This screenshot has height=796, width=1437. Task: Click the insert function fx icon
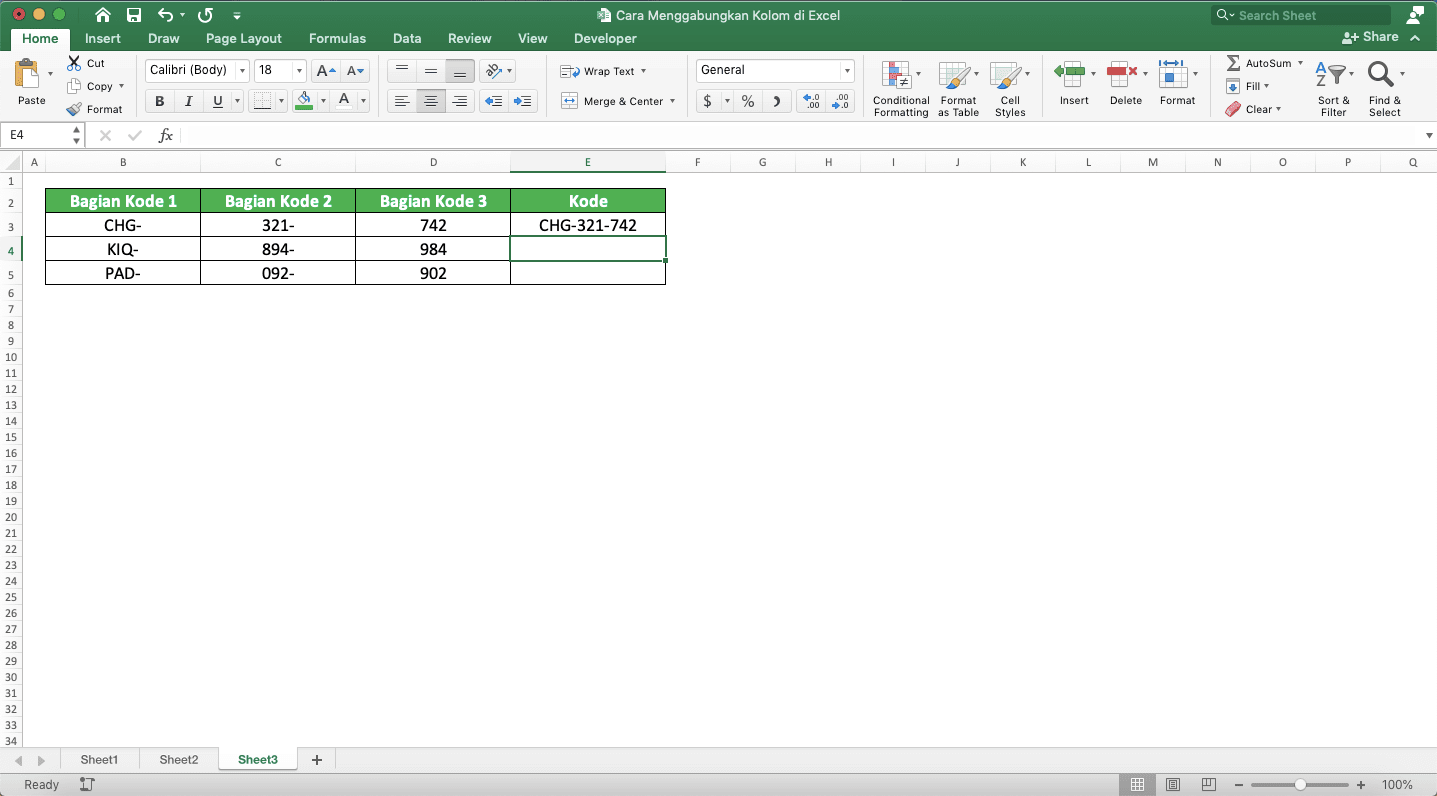click(166, 135)
